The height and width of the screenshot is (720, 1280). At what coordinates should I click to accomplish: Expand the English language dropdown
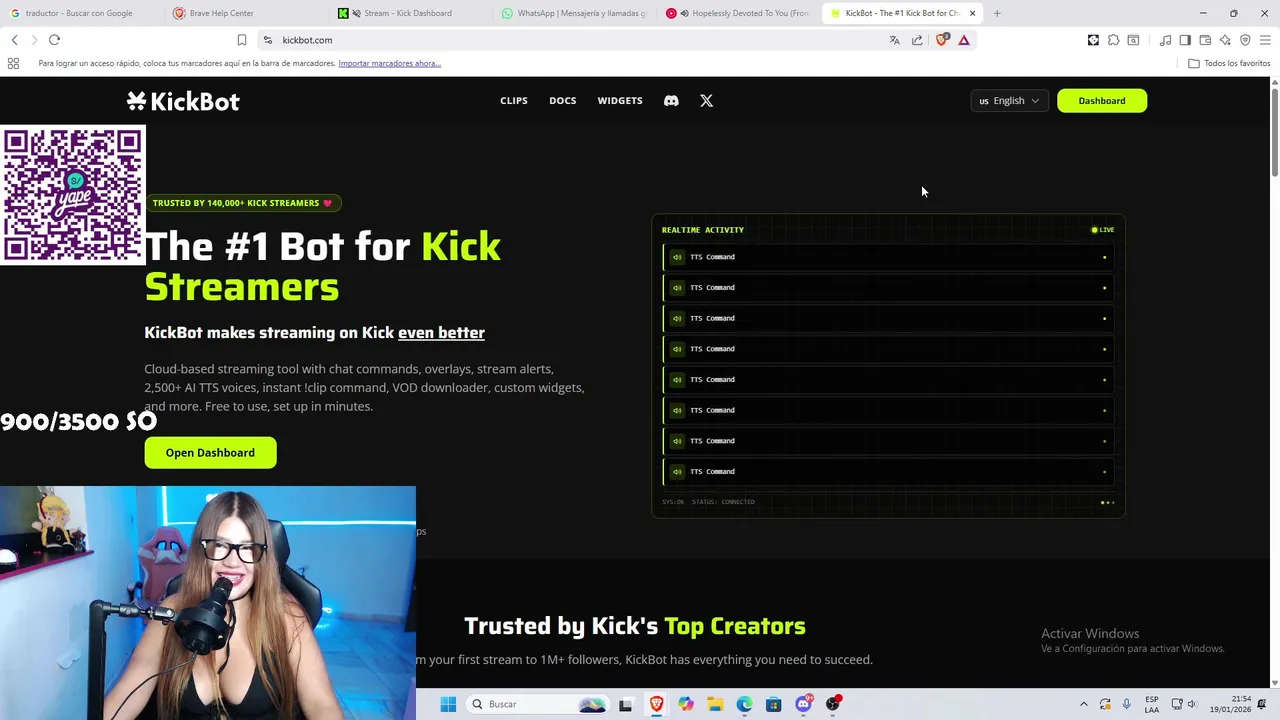pos(1009,101)
